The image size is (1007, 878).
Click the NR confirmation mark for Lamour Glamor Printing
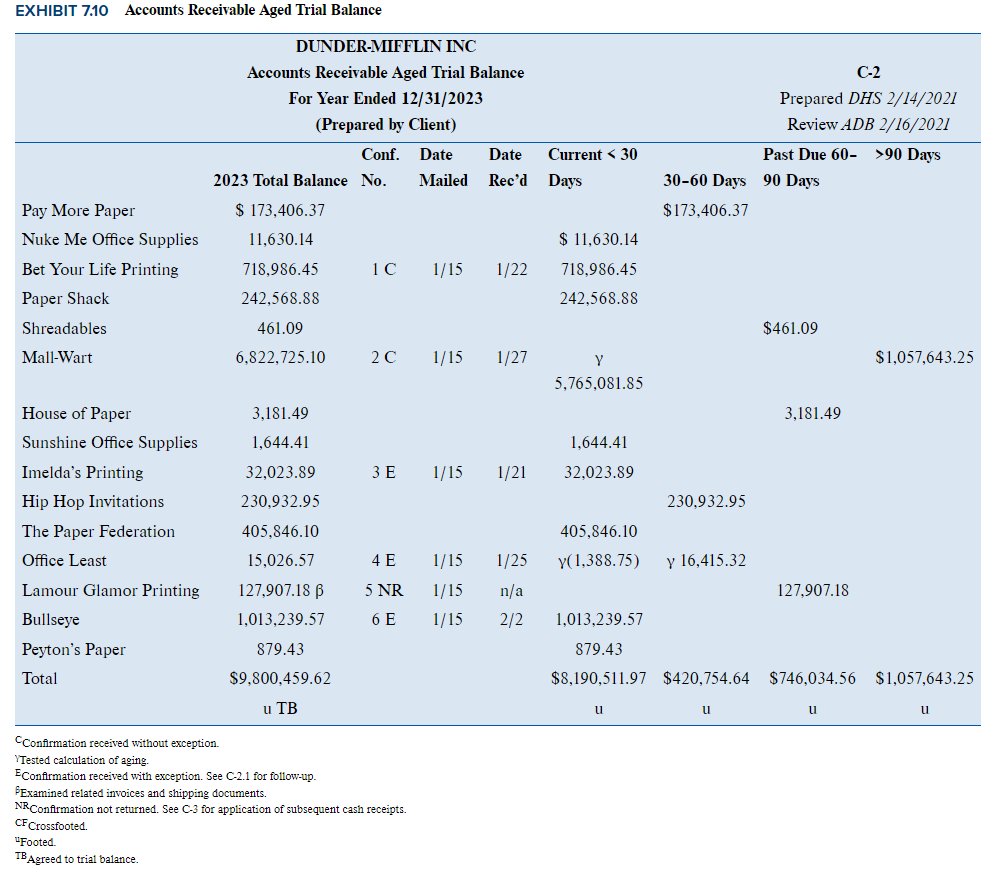390,590
